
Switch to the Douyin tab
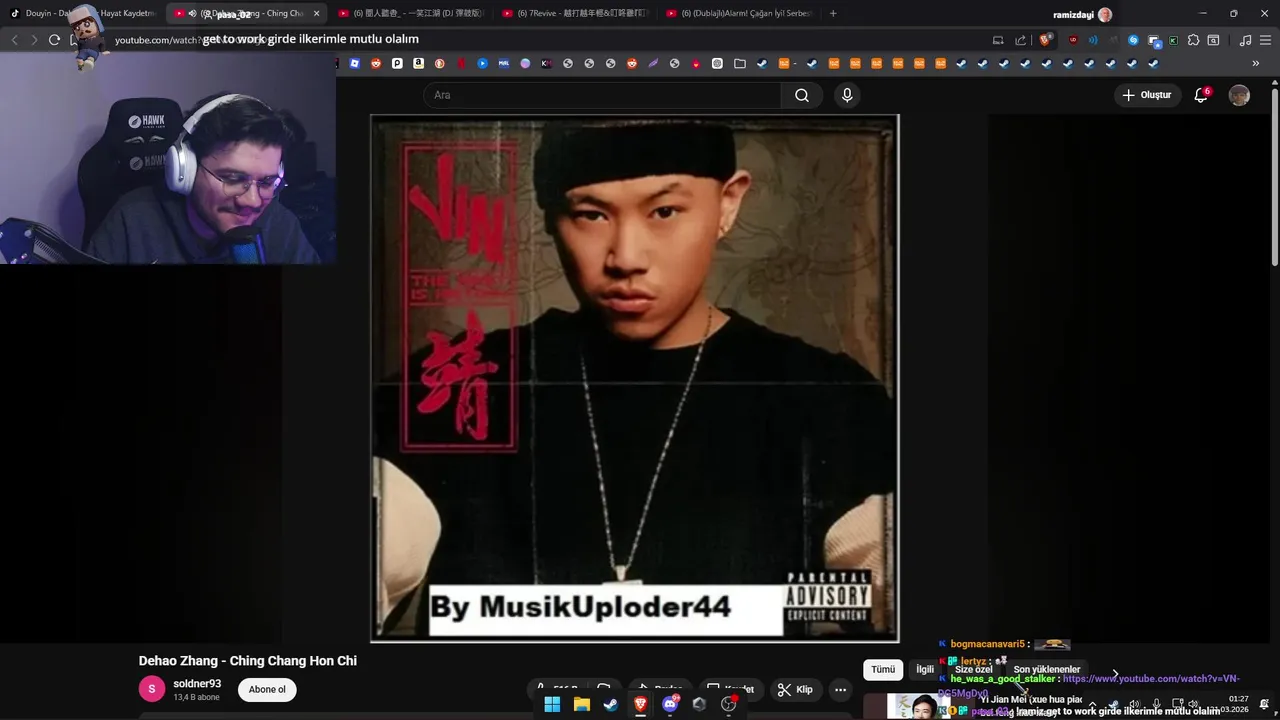[82, 13]
